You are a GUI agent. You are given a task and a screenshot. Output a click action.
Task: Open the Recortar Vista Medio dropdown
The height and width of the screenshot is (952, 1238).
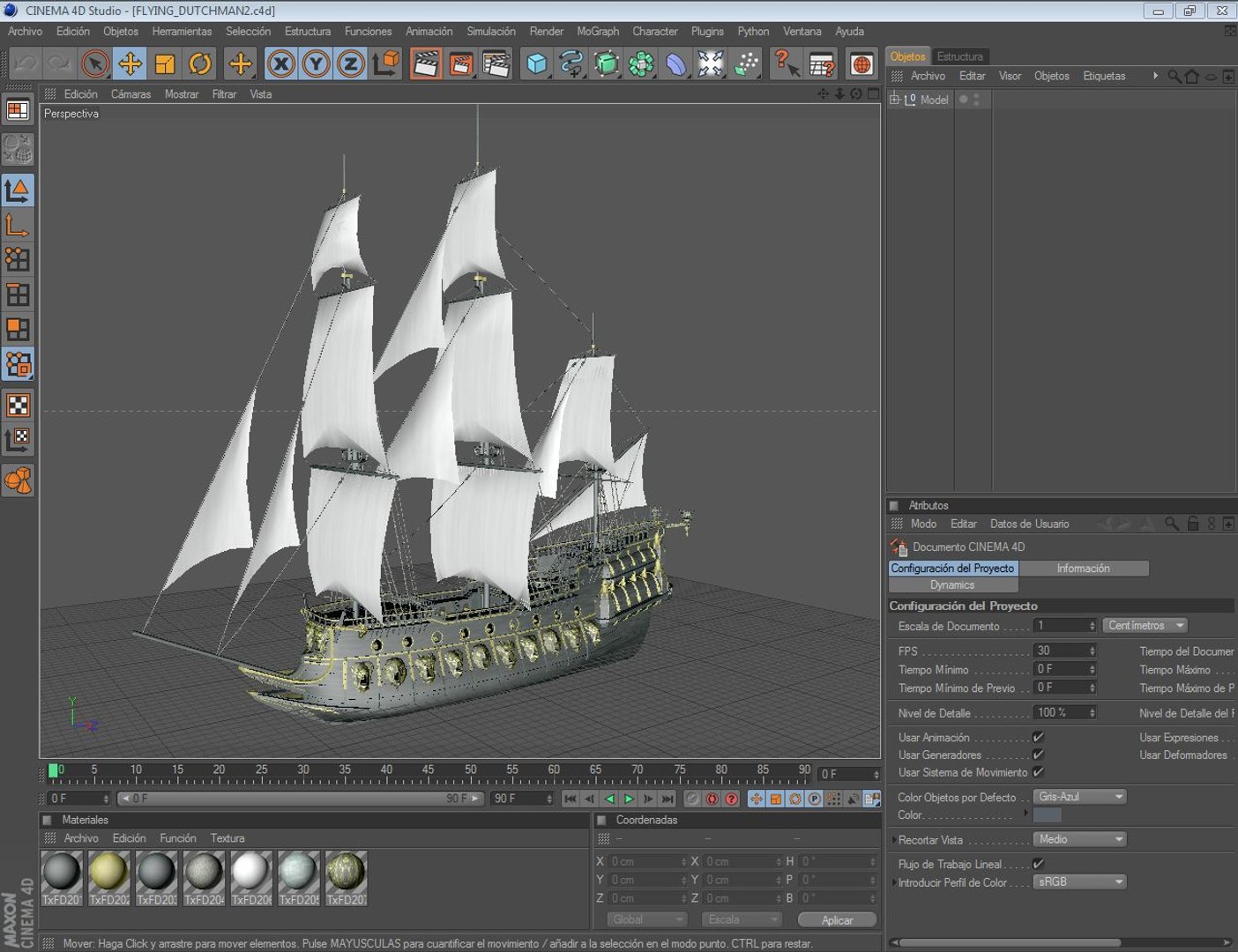1080,839
